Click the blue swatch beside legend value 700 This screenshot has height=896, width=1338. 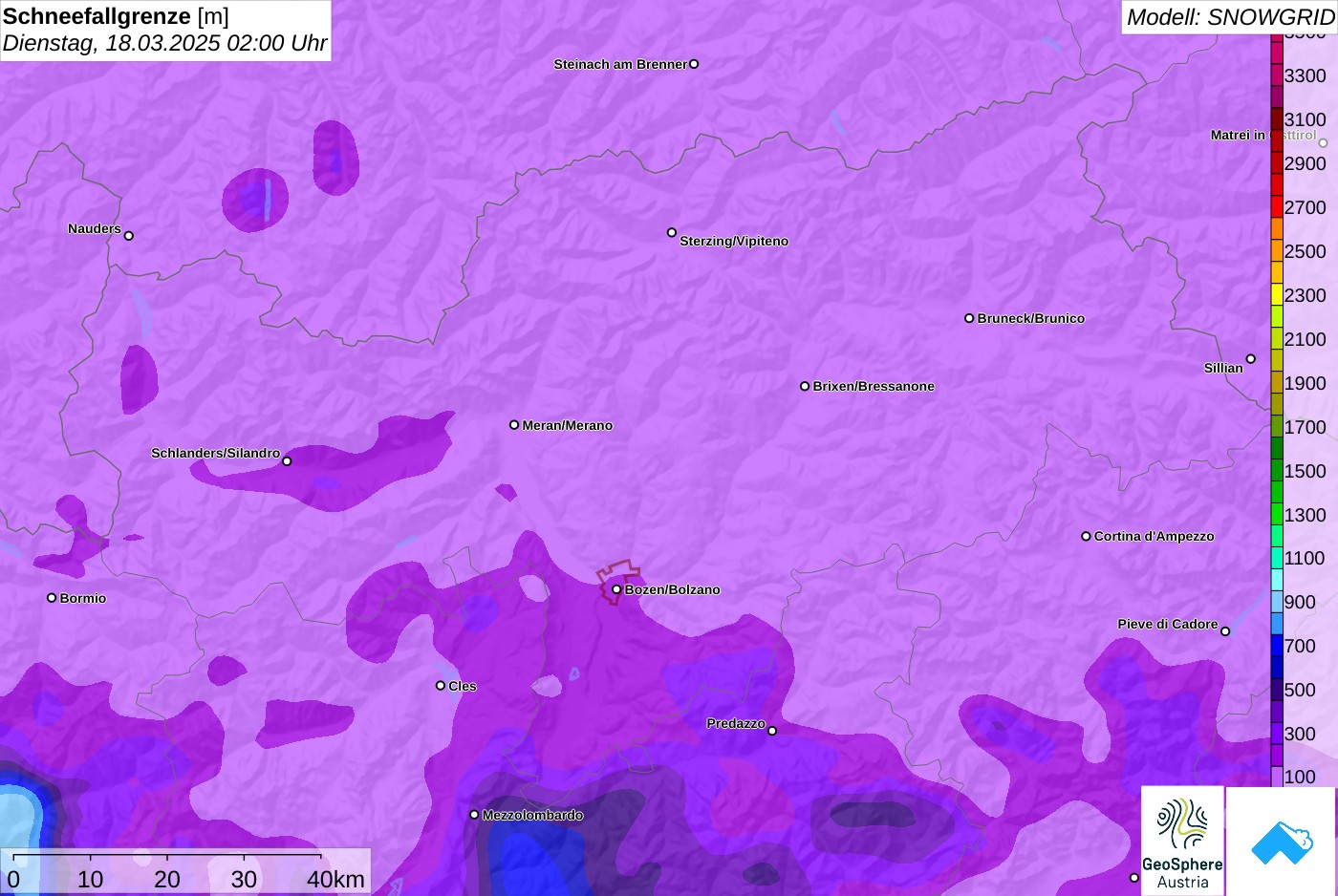[1277, 646]
